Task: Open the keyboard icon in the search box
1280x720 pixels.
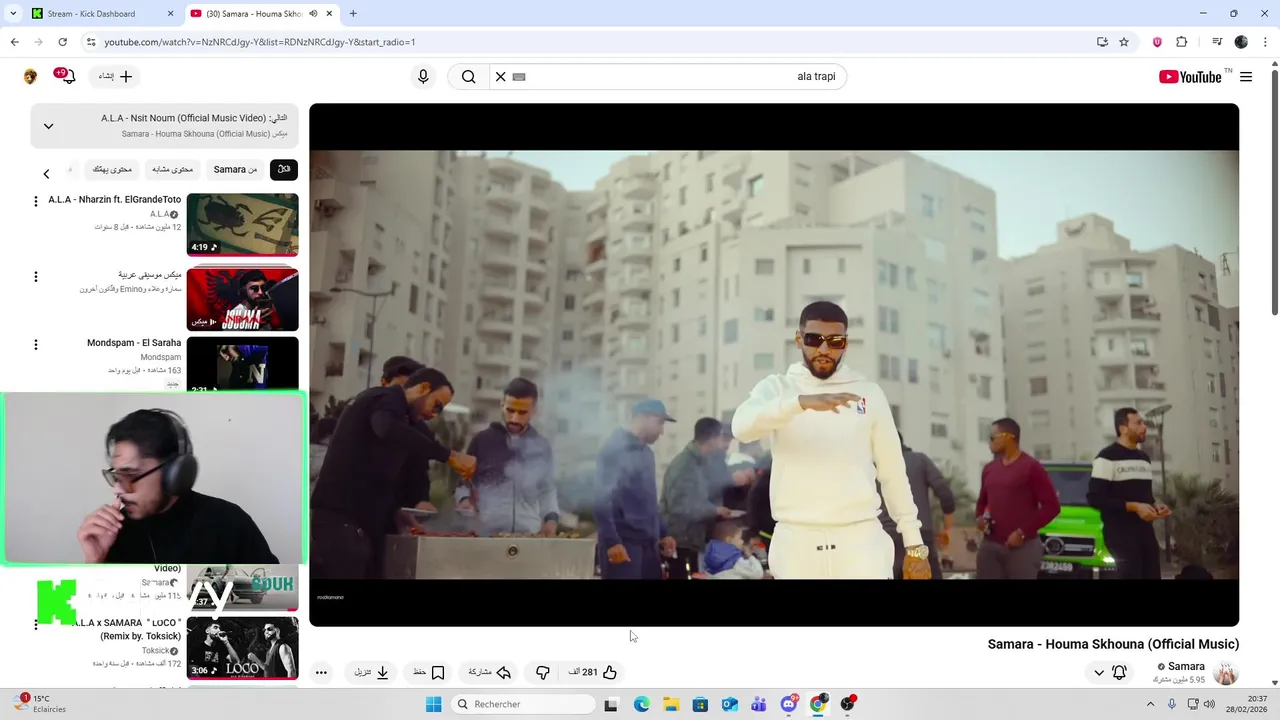Action: coord(519,77)
